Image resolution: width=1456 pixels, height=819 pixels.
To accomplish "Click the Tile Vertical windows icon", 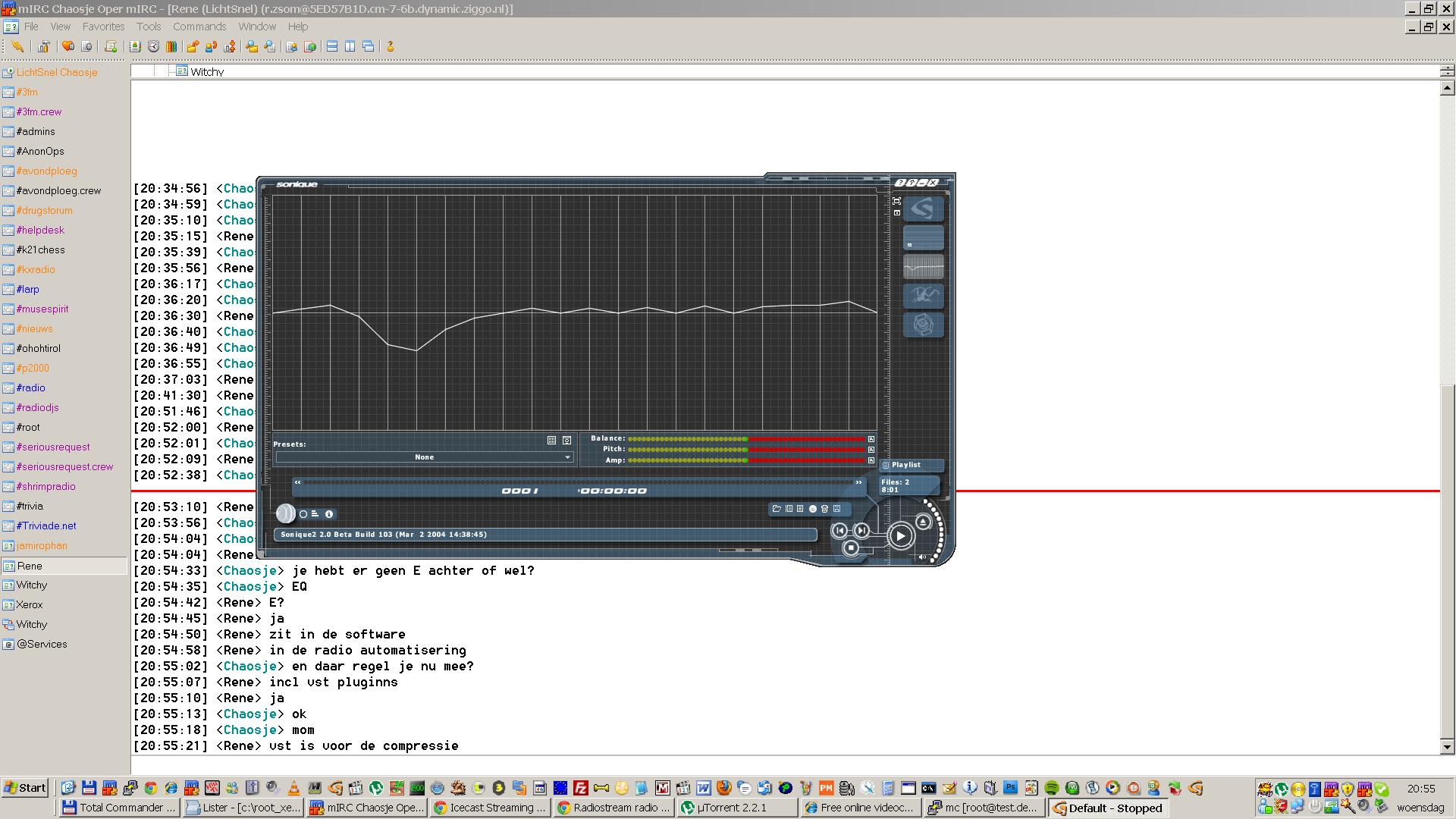I will (350, 46).
